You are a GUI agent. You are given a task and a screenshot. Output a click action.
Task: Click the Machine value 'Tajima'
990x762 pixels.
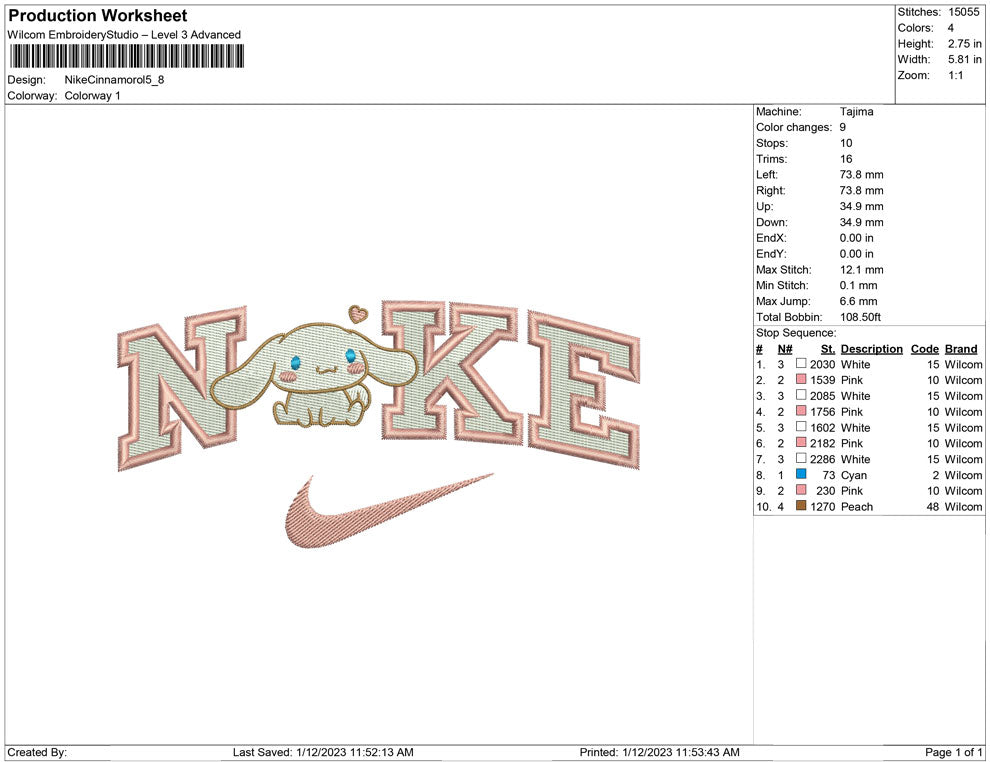856,111
